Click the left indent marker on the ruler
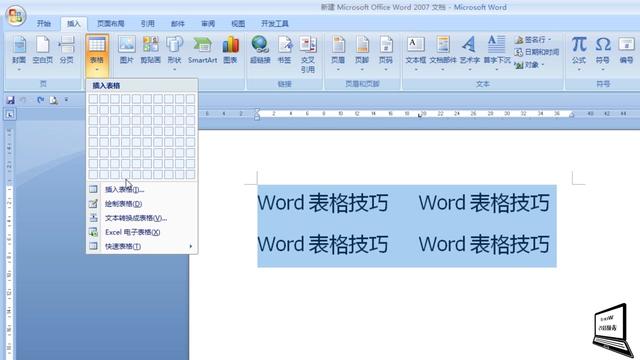The height and width of the screenshot is (360, 640). point(257,114)
